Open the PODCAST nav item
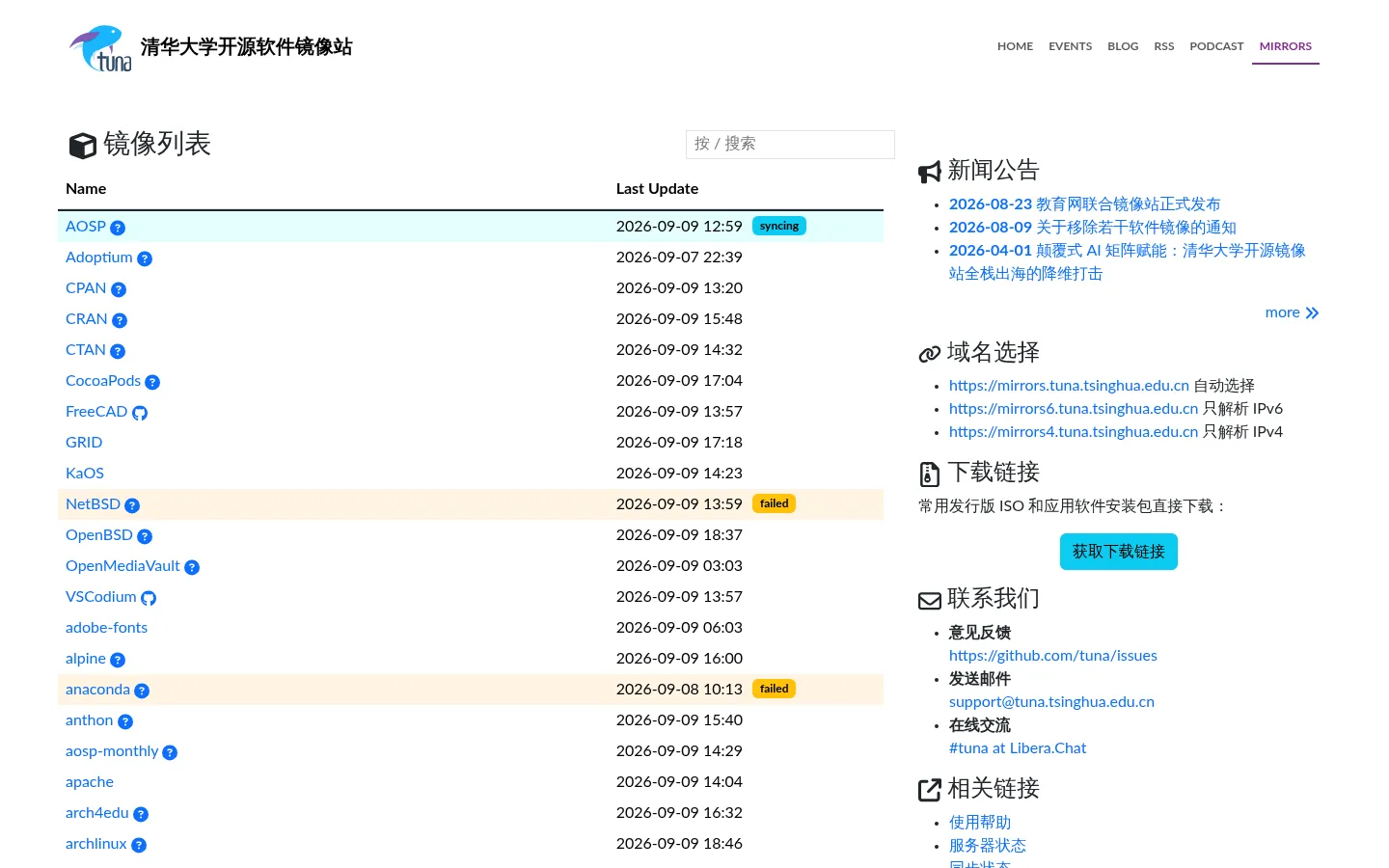This screenshot has width=1389, height=868. click(1216, 46)
